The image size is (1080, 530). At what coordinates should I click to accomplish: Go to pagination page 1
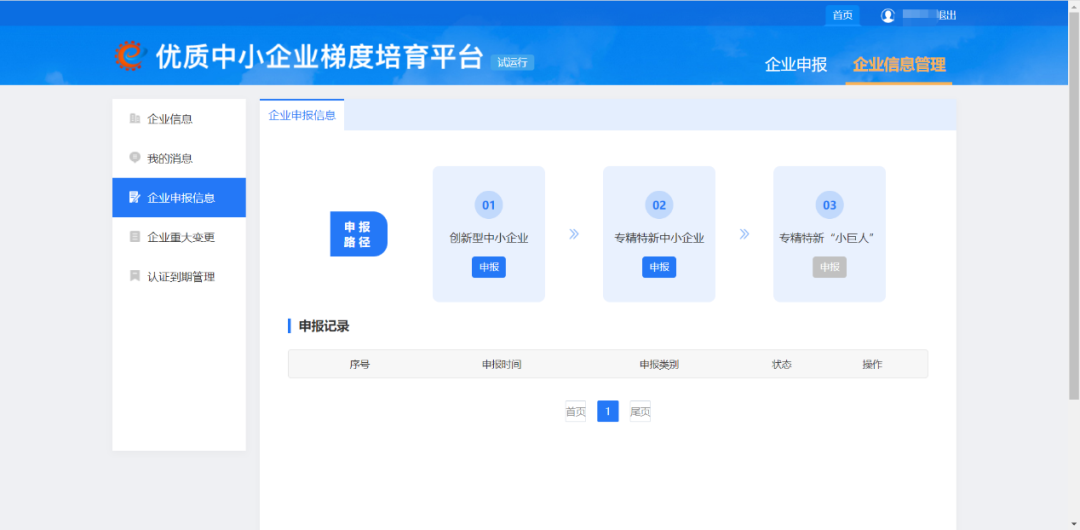608,411
